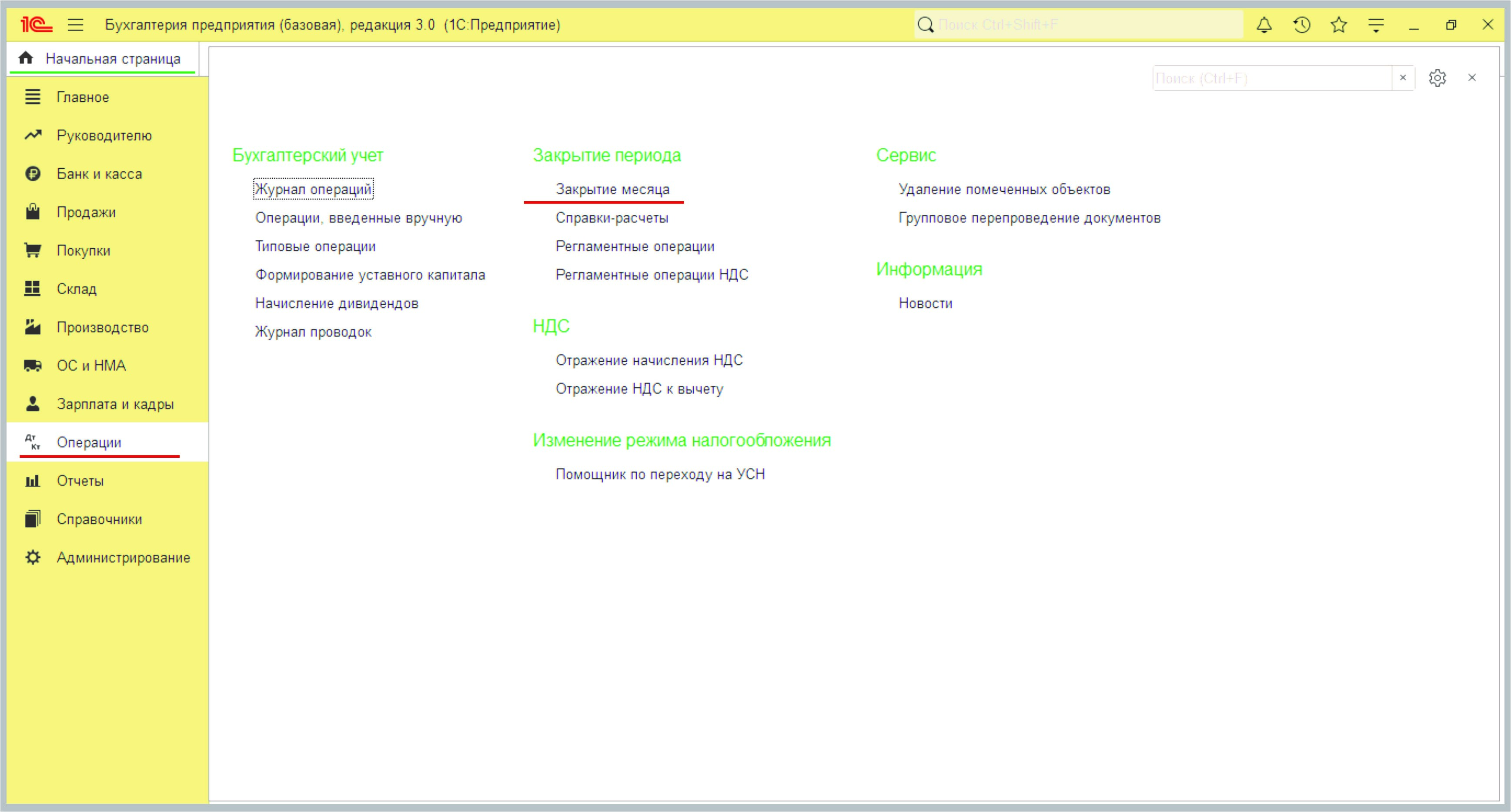Image resolution: width=1511 pixels, height=812 pixels.
Task: Open Помощник по переходу на УСН
Action: (660, 474)
